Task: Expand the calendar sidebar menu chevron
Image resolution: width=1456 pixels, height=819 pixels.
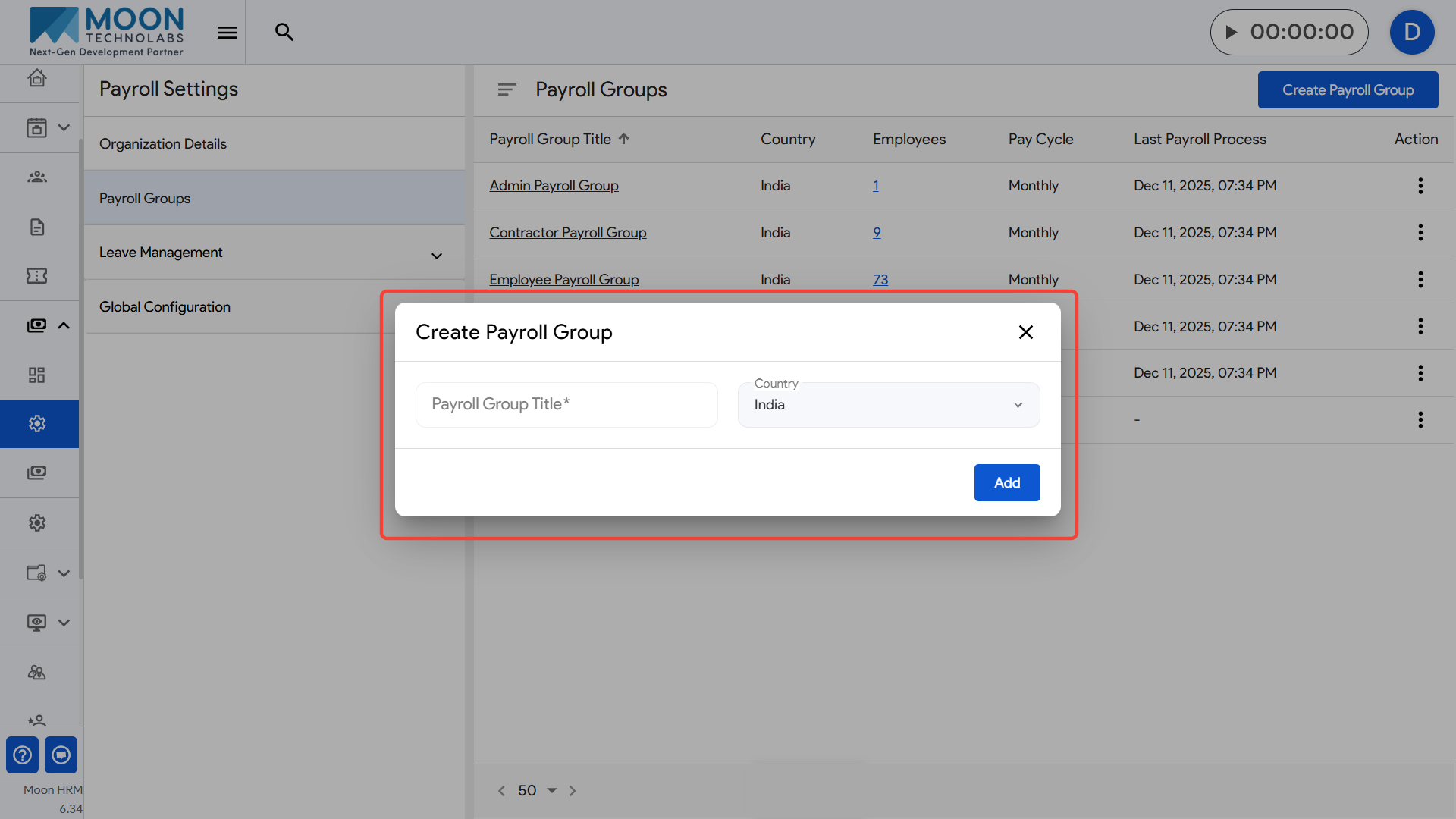Action: point(64,127)
